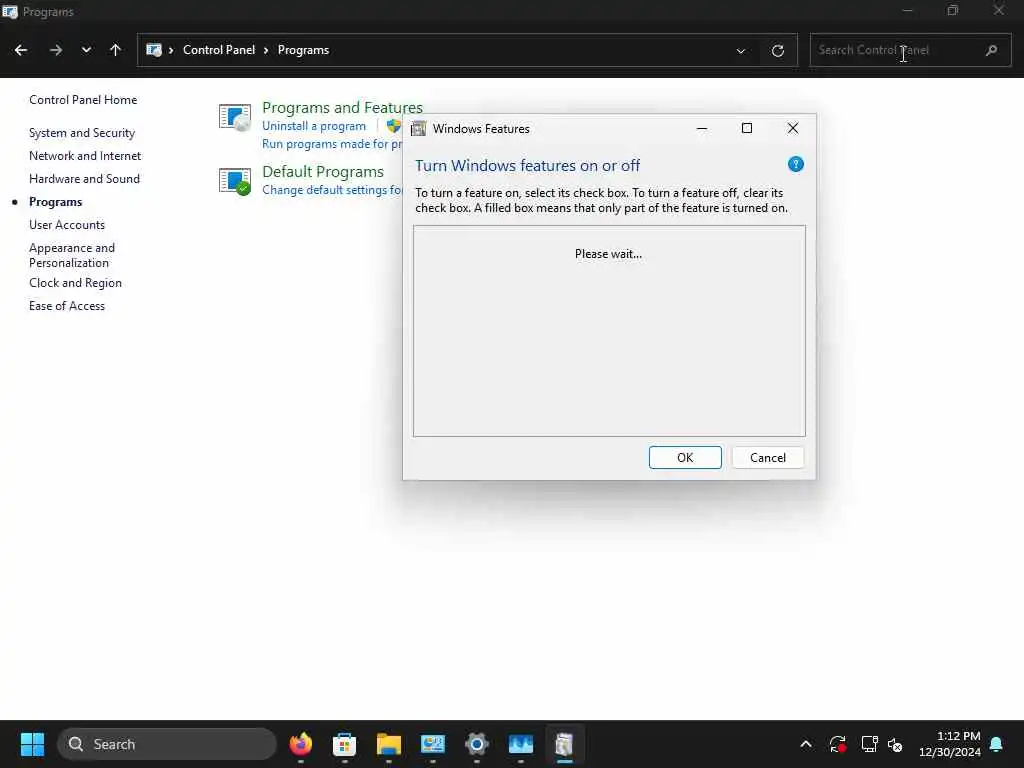
Task: Open Clock and Region category
Action: 75,283
